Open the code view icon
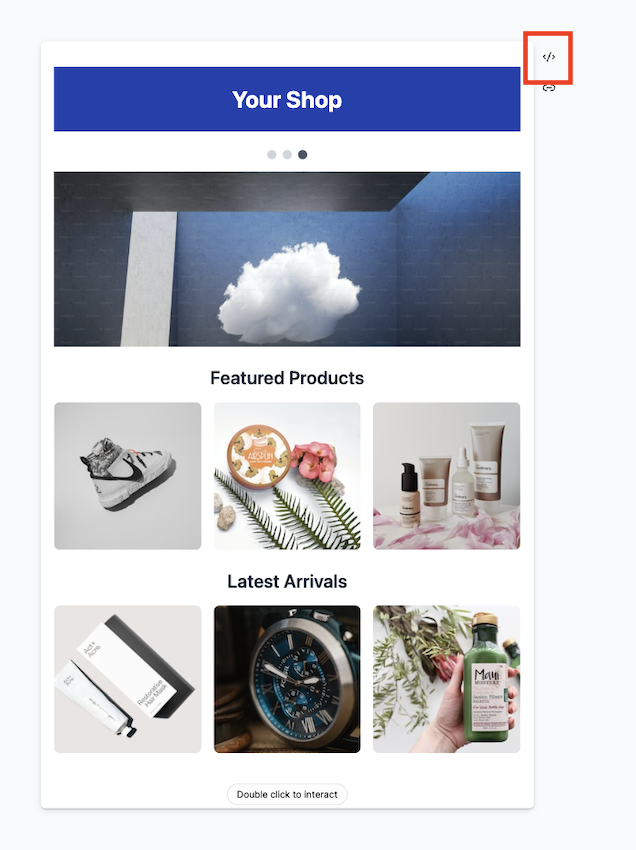The image size is (636, 850). pyautogui.click(x=549, y=57)
